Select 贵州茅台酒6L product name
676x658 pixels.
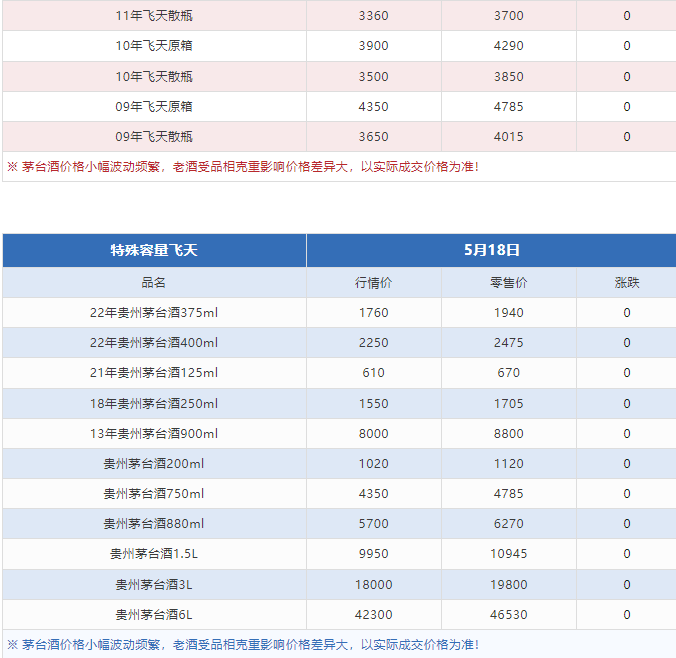point(154,615)
